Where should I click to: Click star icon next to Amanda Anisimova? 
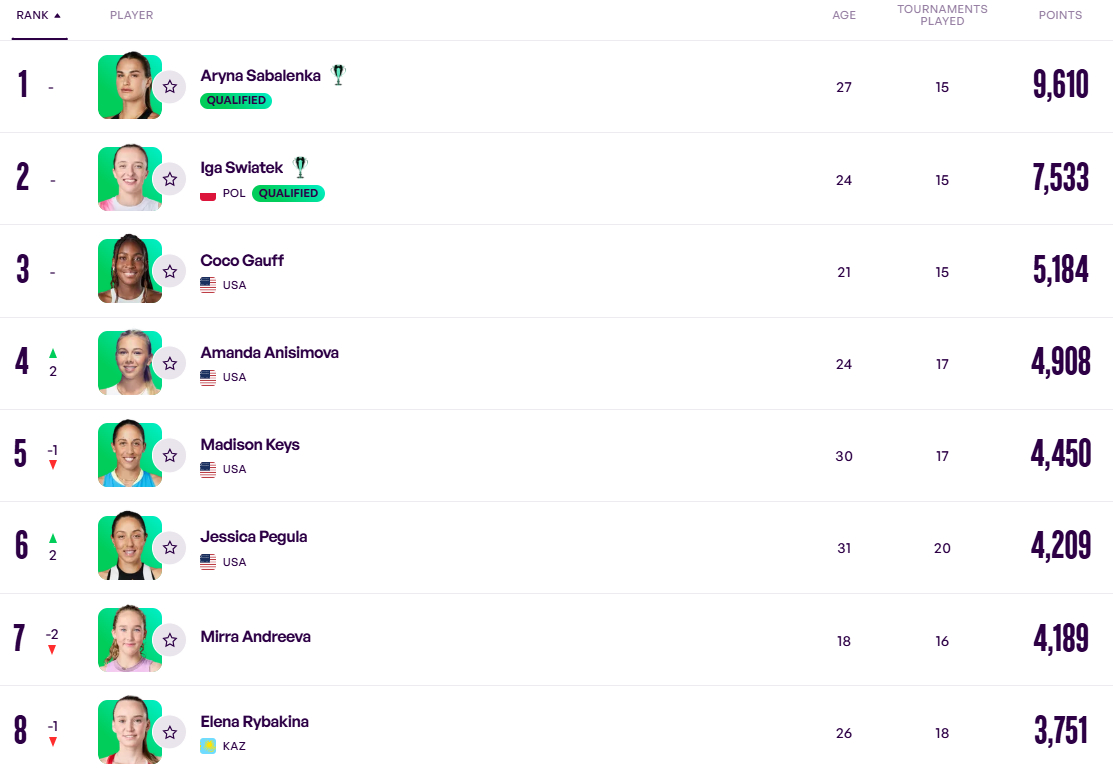click(x=170, y=363)
